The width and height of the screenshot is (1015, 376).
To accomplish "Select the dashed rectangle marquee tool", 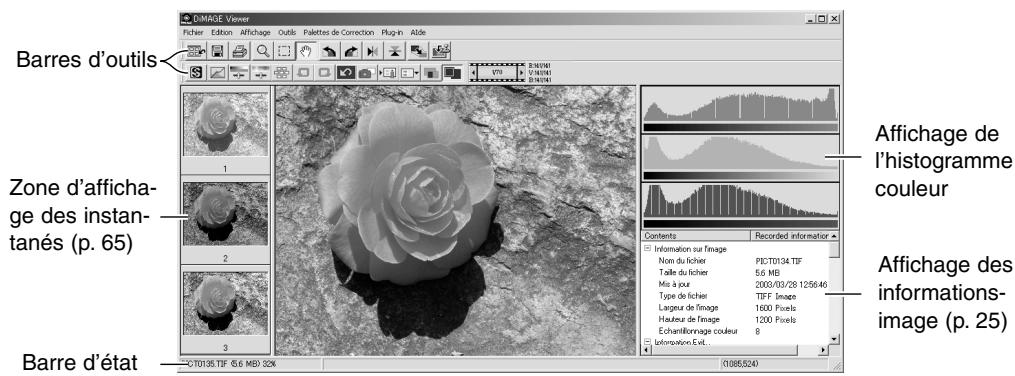I will pyautogui.click(x=284, y=50).
